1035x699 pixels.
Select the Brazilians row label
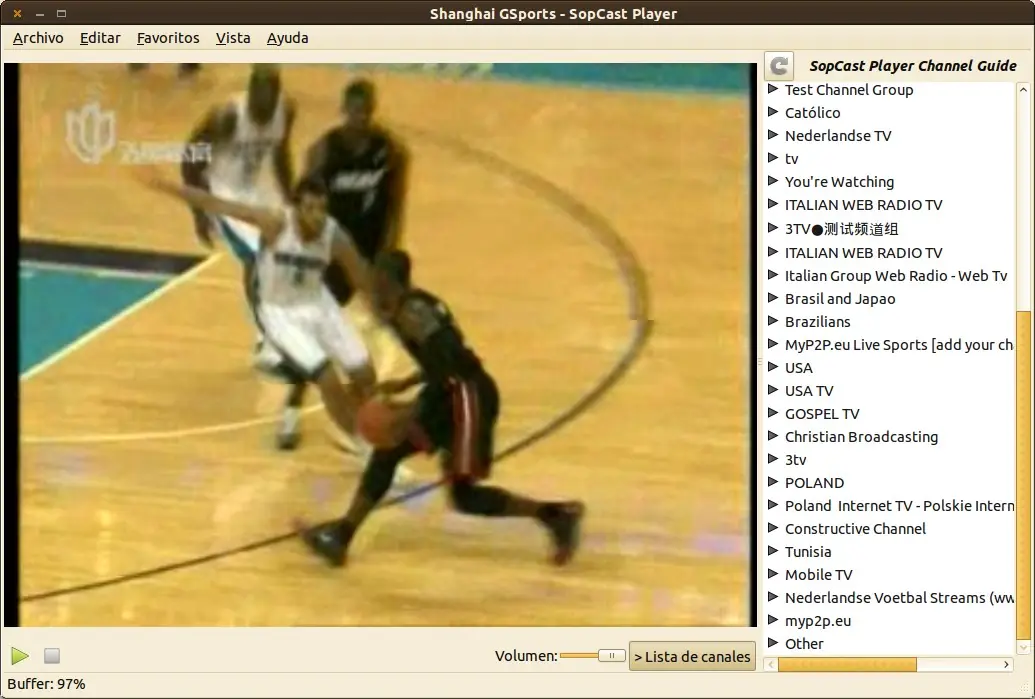pyautogui.click(x=817, y=322)
